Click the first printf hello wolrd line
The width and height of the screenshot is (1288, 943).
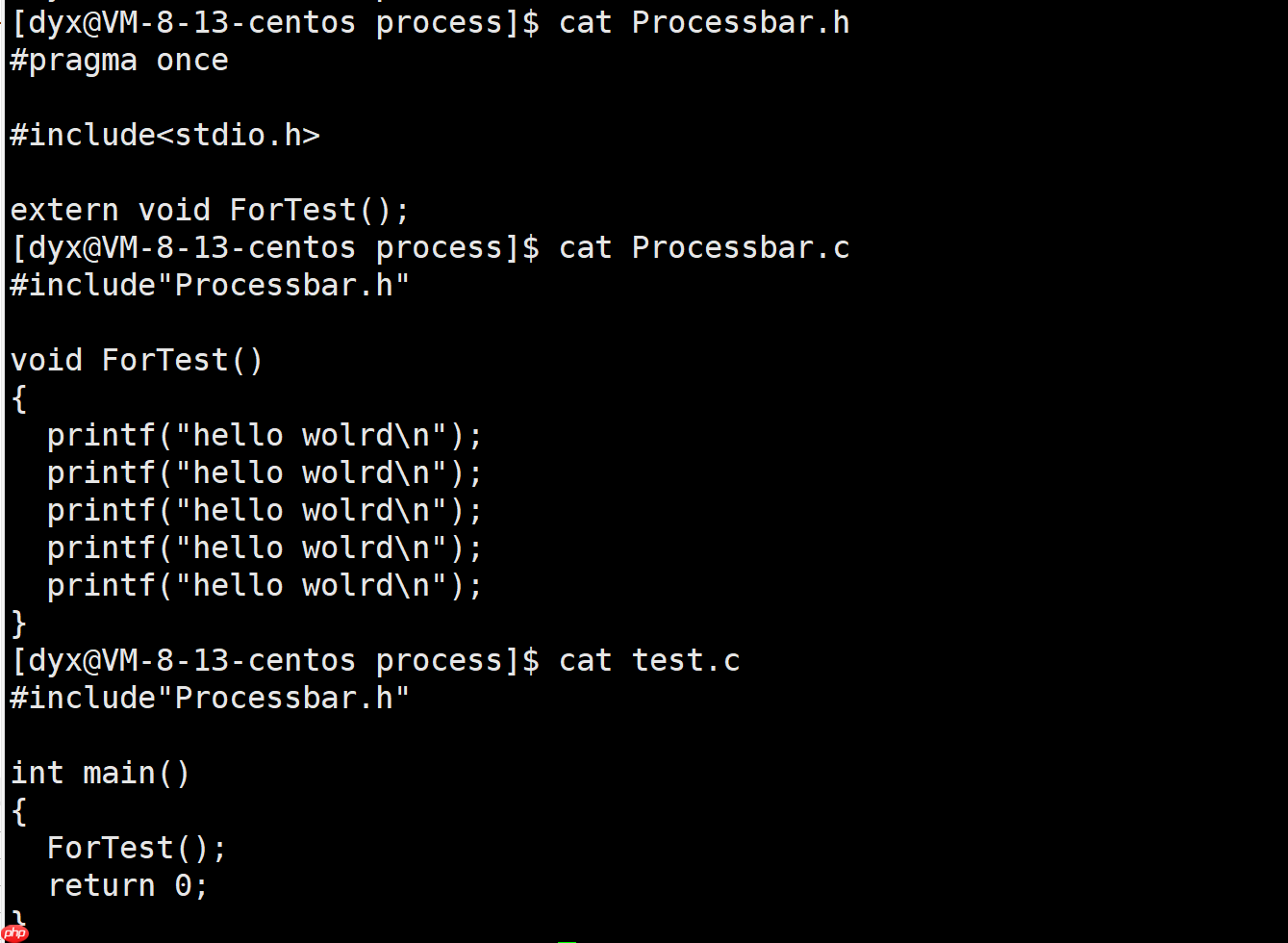click(265, 435)
